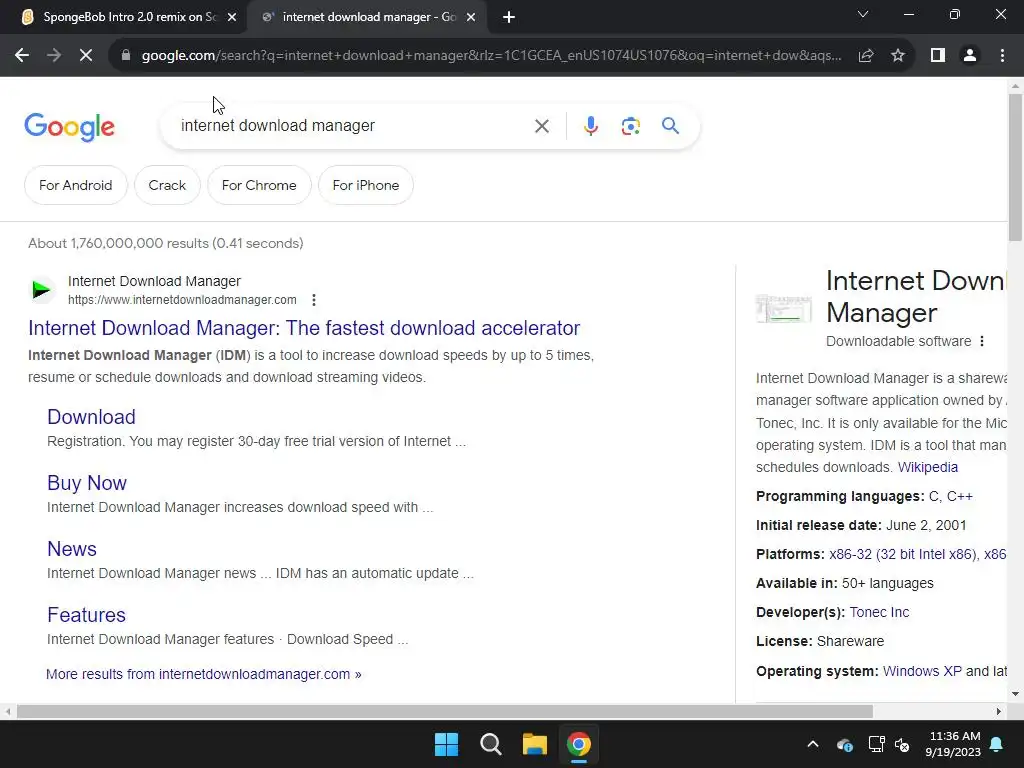Submit search with the magnifier icon
Viewport: 1024px width, 768px height.
671,125
